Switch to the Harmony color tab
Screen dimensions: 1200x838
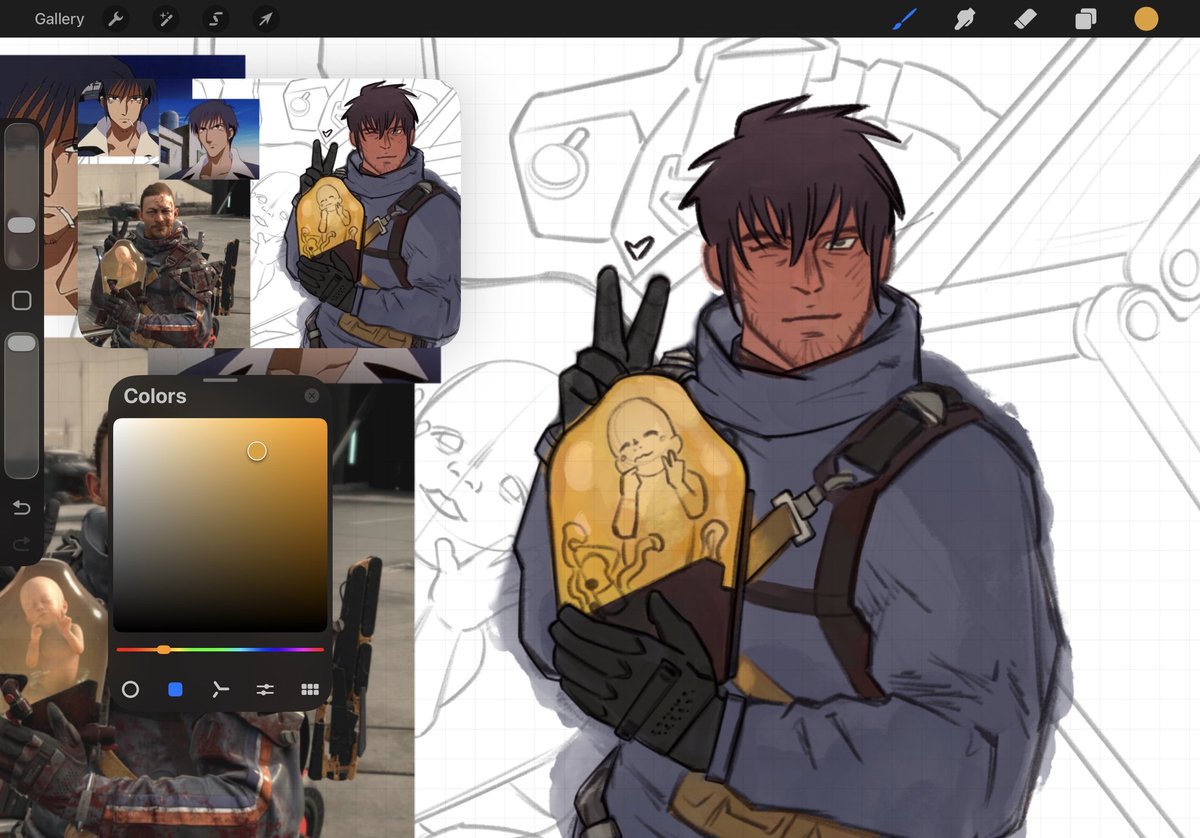point(221,689)
